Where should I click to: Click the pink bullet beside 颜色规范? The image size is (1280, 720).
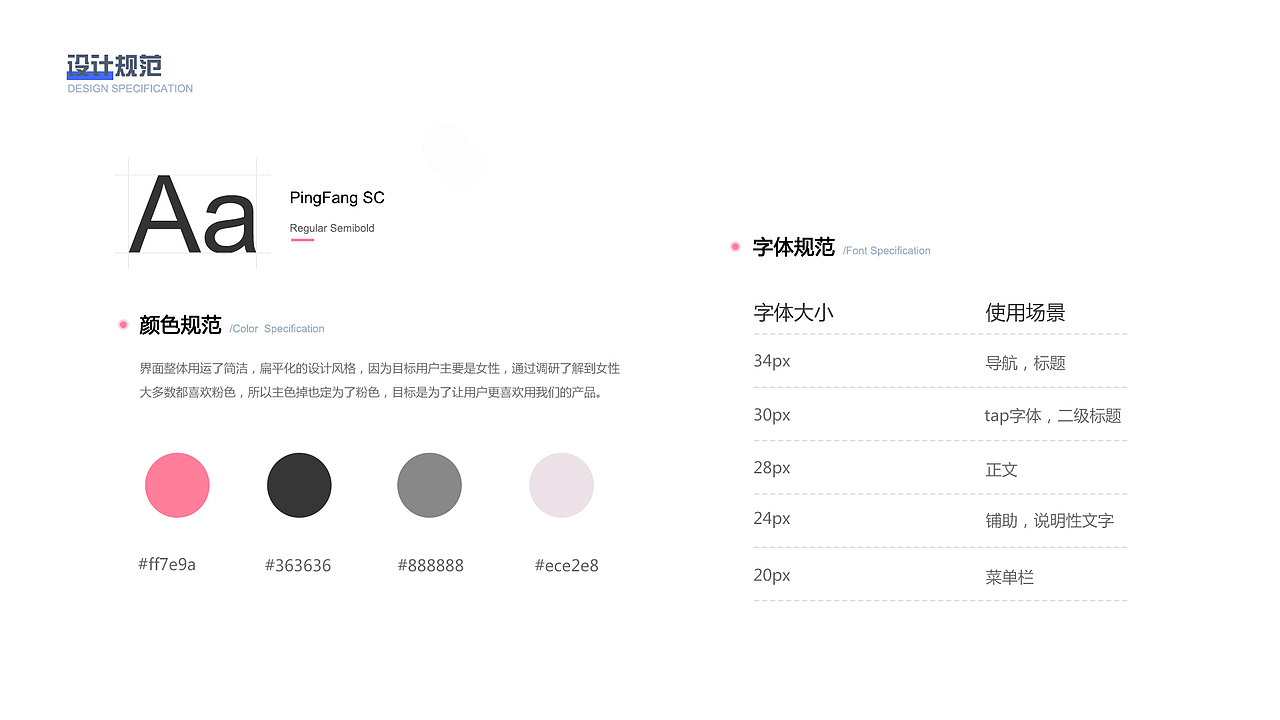(123, 324)
